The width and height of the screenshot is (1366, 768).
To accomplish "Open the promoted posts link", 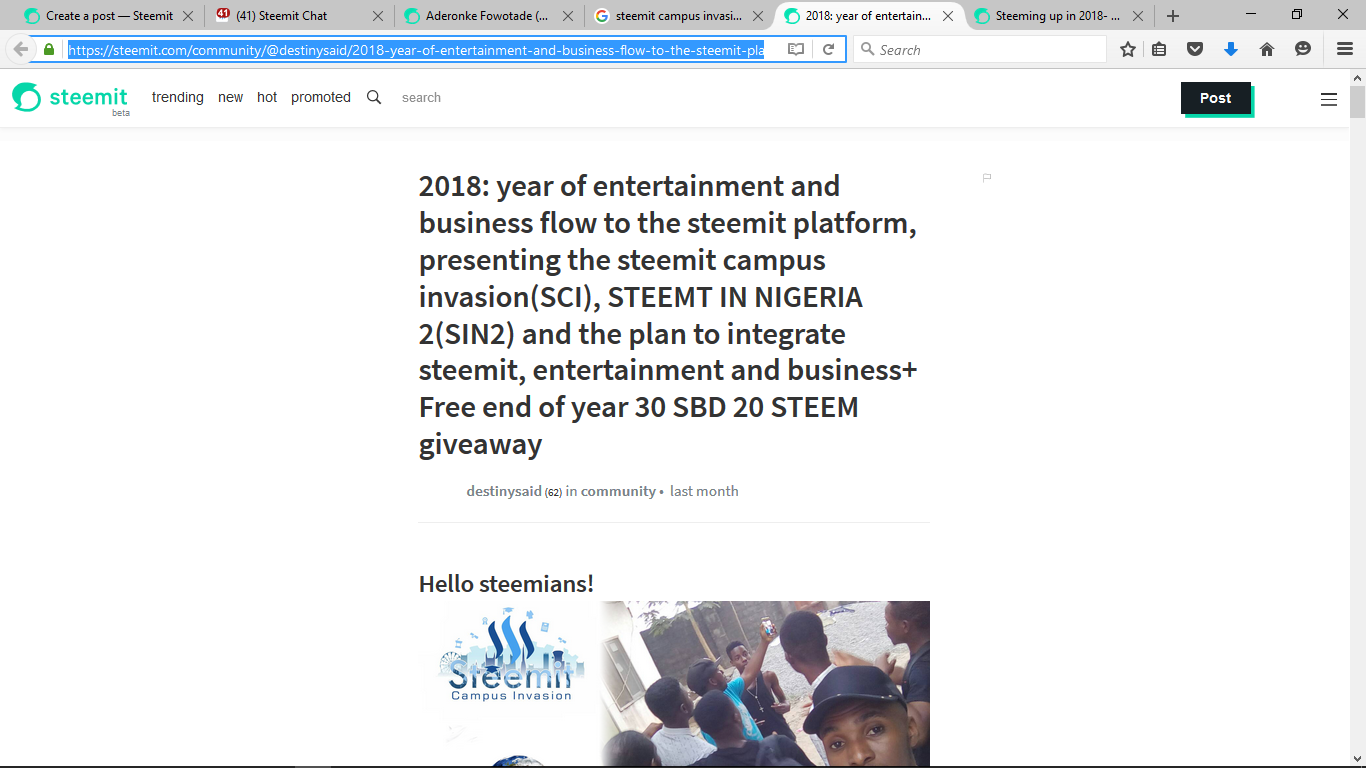I will point(321,97).
